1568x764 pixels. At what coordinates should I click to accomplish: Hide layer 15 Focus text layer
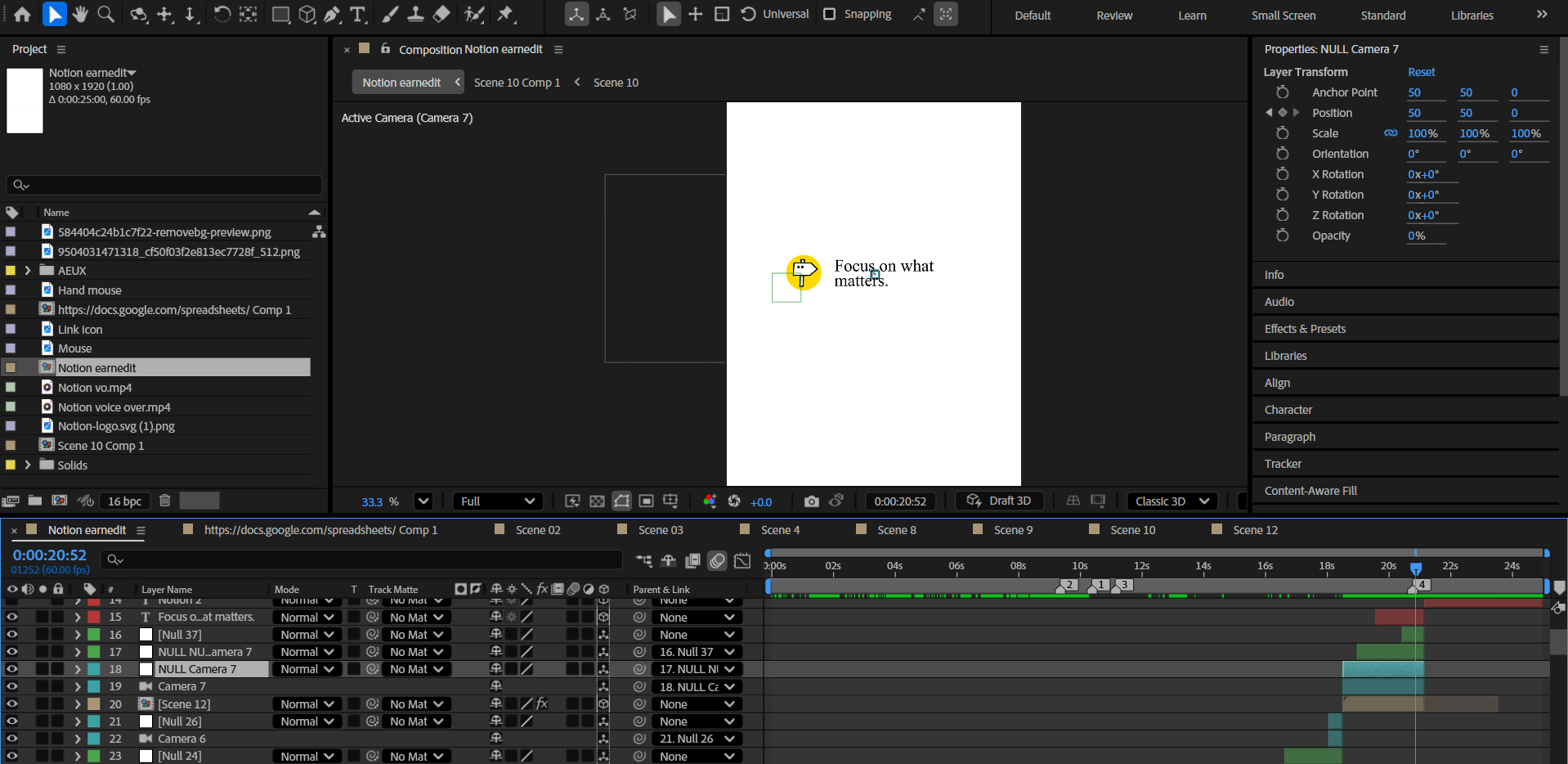pyautogui.click(x=11, y=617)
